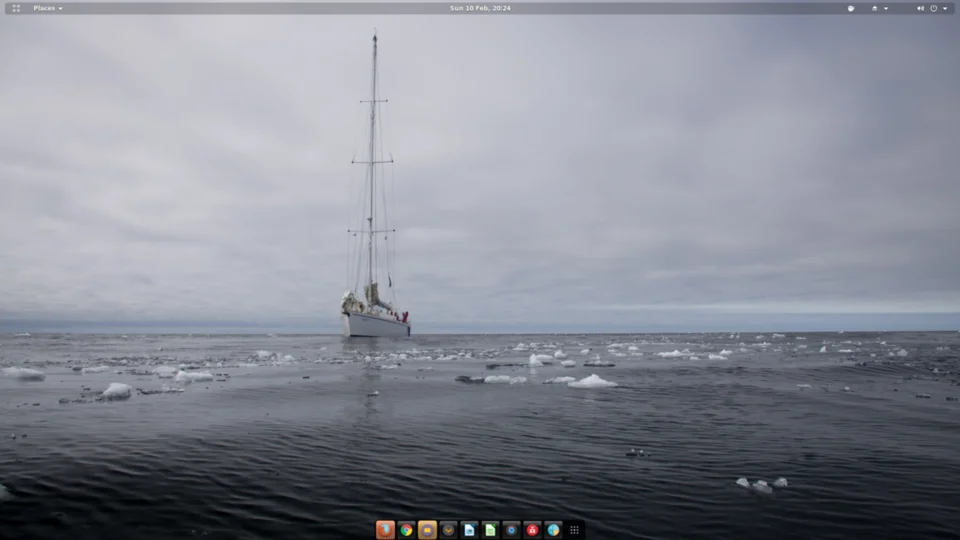
Task: Launch Google Chrome from the dock
Action: click(406, 530)
